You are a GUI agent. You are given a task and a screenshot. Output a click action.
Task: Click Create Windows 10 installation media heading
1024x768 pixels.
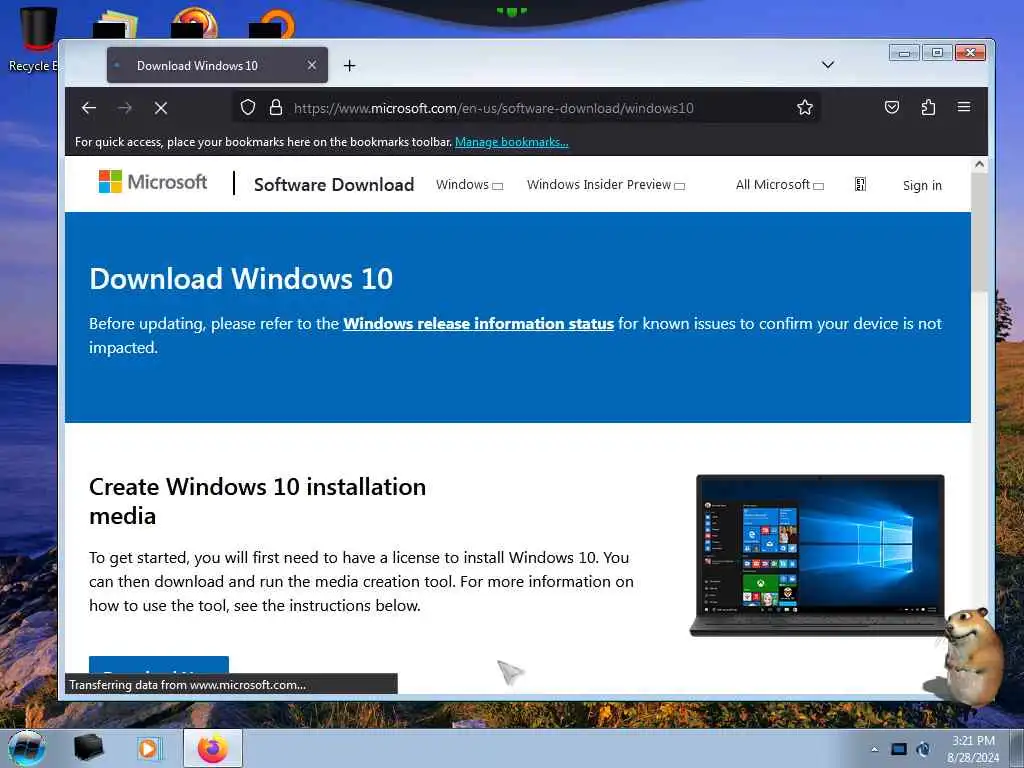(257, 501)
